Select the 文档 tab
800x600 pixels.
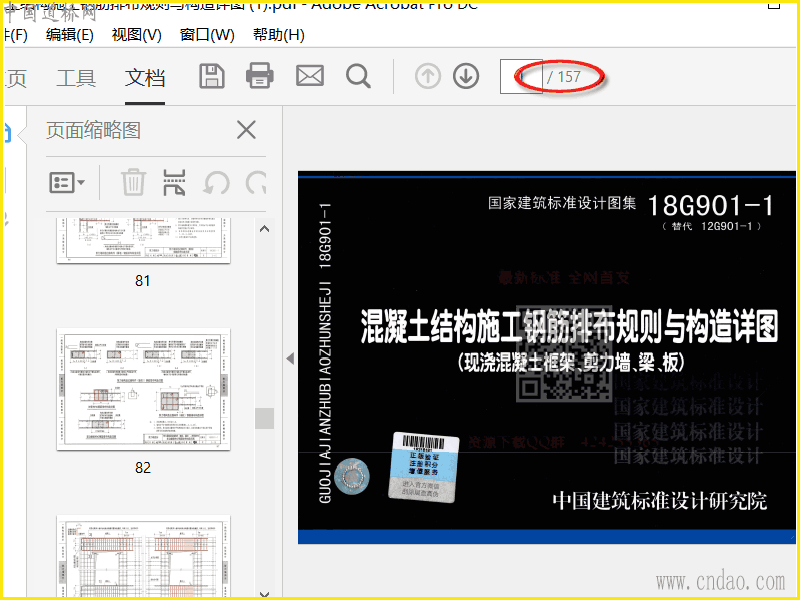pyautogui.click(x=145, y=78)
